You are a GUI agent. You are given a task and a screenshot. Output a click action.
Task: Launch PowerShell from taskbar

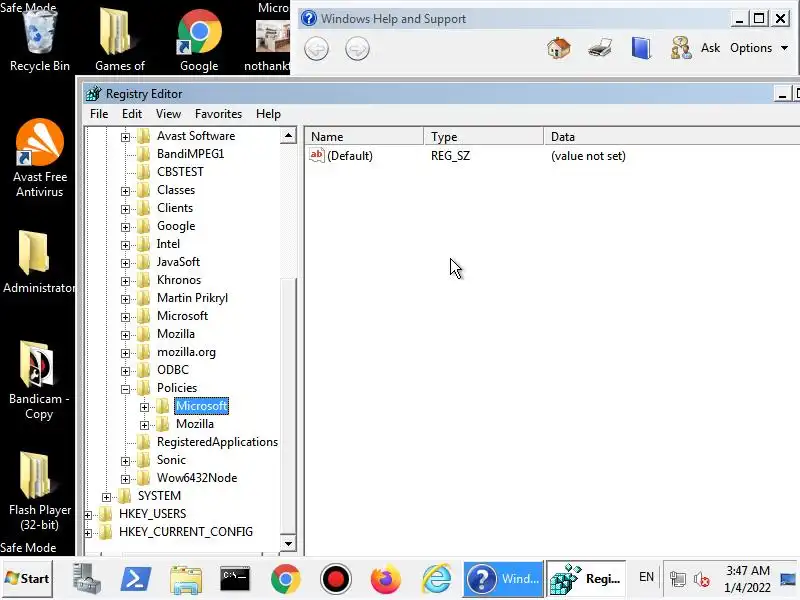point(136,580)
